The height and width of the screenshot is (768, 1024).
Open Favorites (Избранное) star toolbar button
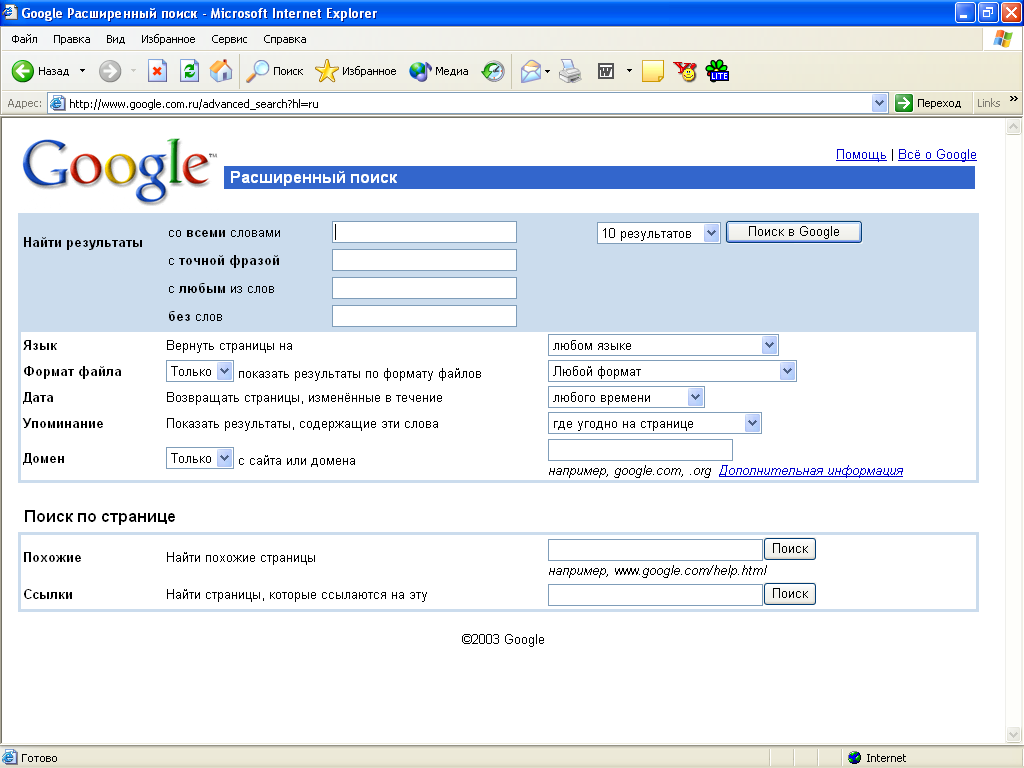(x=356, y=71)
